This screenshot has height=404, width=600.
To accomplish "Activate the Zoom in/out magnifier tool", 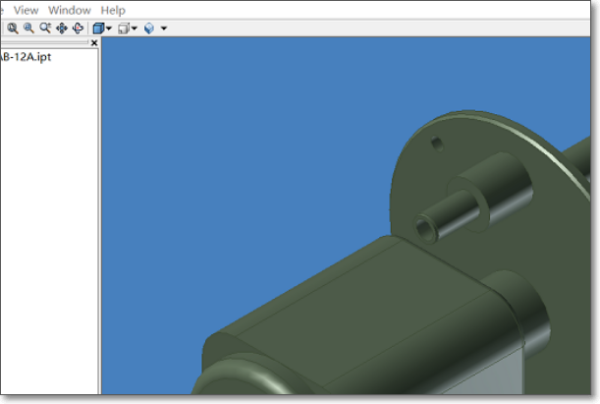I will tap(45, 28).
